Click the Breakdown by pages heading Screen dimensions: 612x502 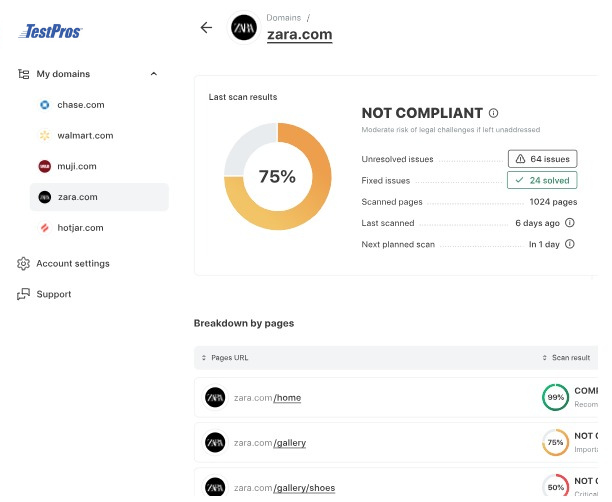coord(244,323)
